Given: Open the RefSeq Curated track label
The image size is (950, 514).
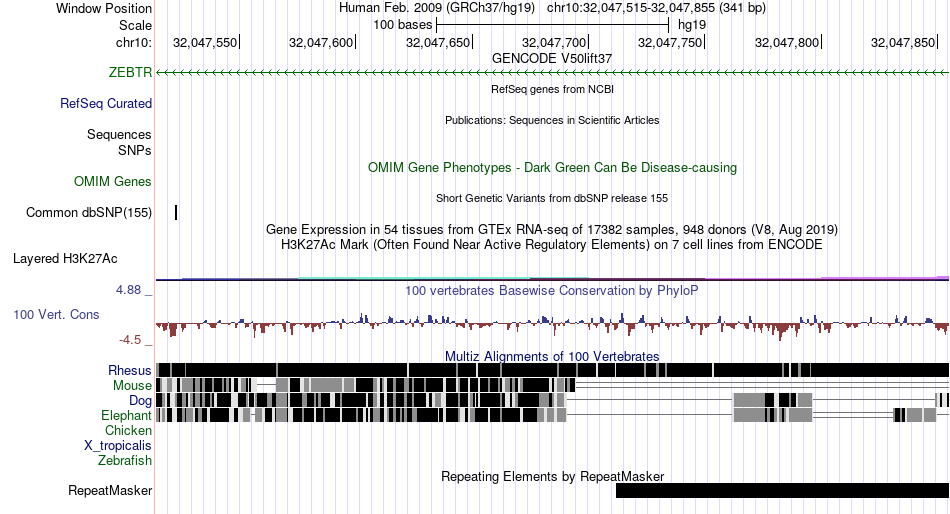Looking at the screenshot, I should pos(106,104).
